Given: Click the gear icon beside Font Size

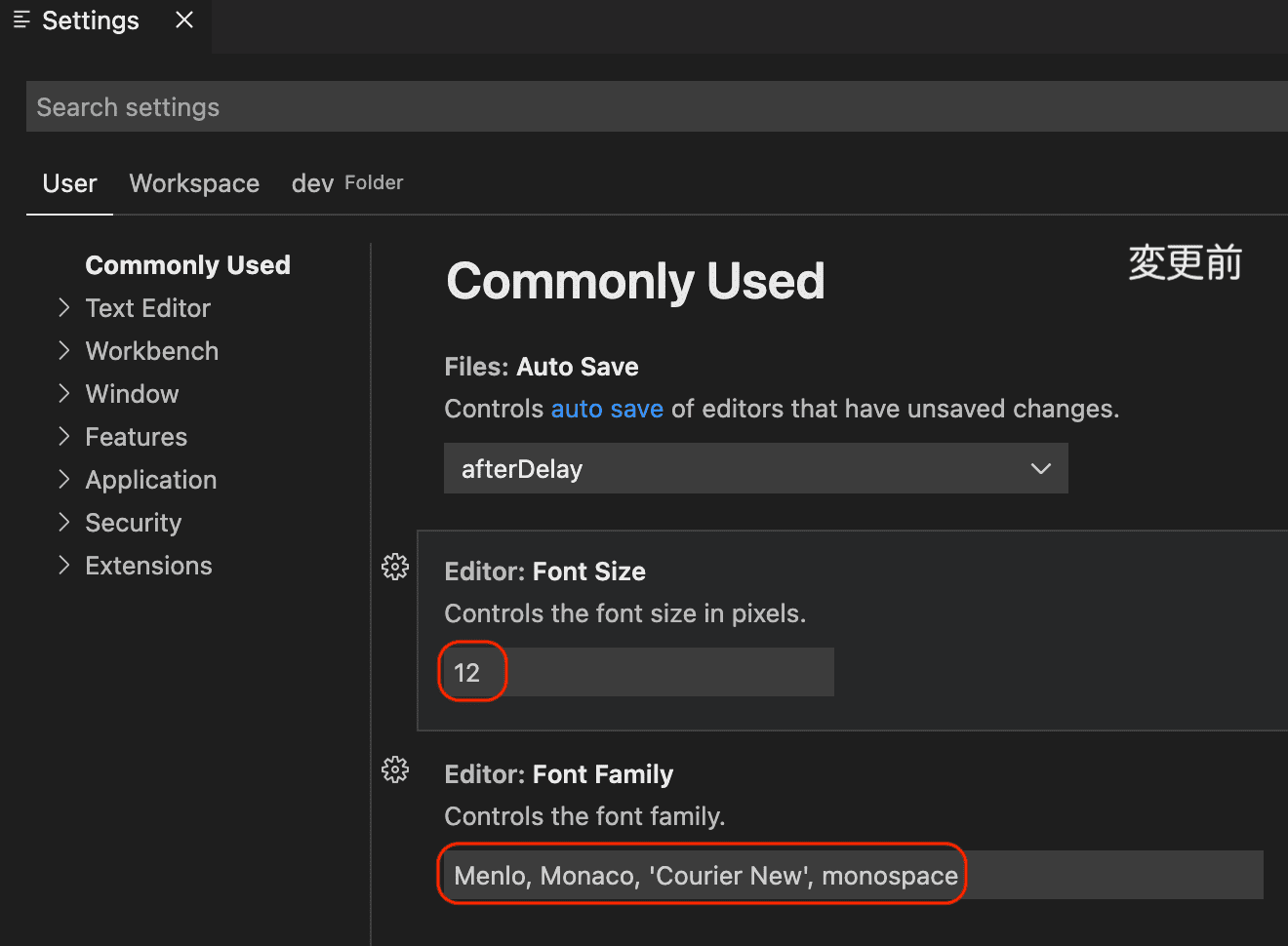Looking at the screenshot, I should [395, 567].
